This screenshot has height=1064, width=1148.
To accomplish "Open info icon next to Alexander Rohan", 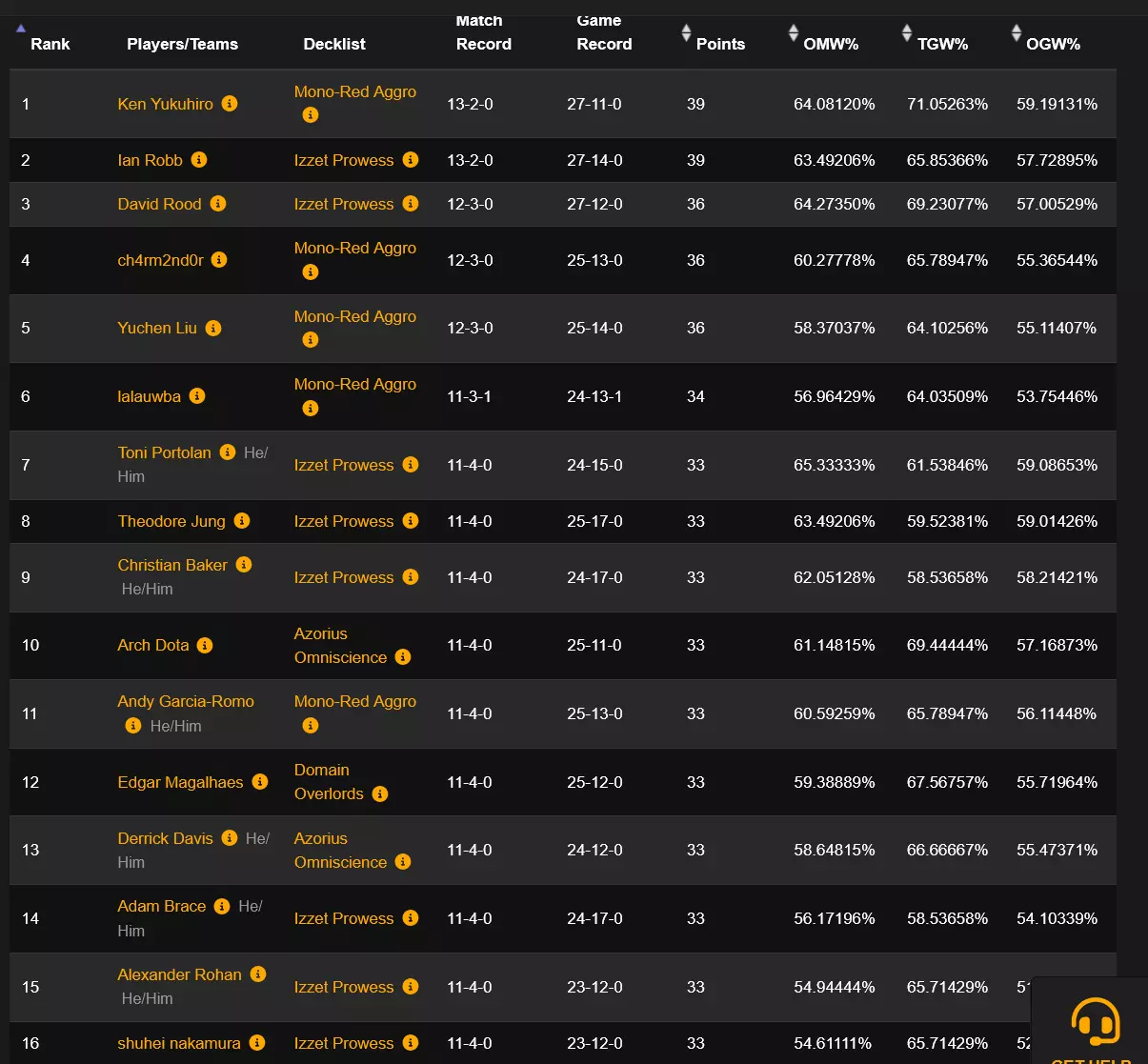I will (258, 974).
